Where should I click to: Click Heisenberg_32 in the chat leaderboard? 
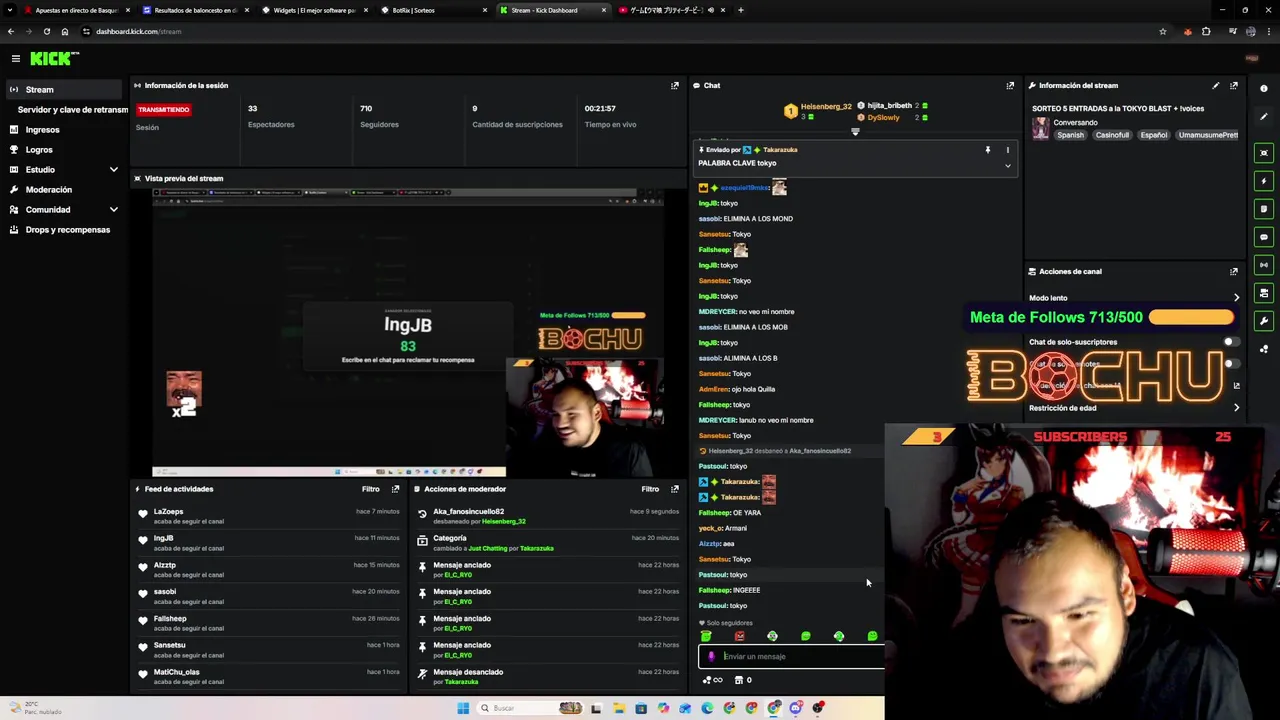pos(826,107)
